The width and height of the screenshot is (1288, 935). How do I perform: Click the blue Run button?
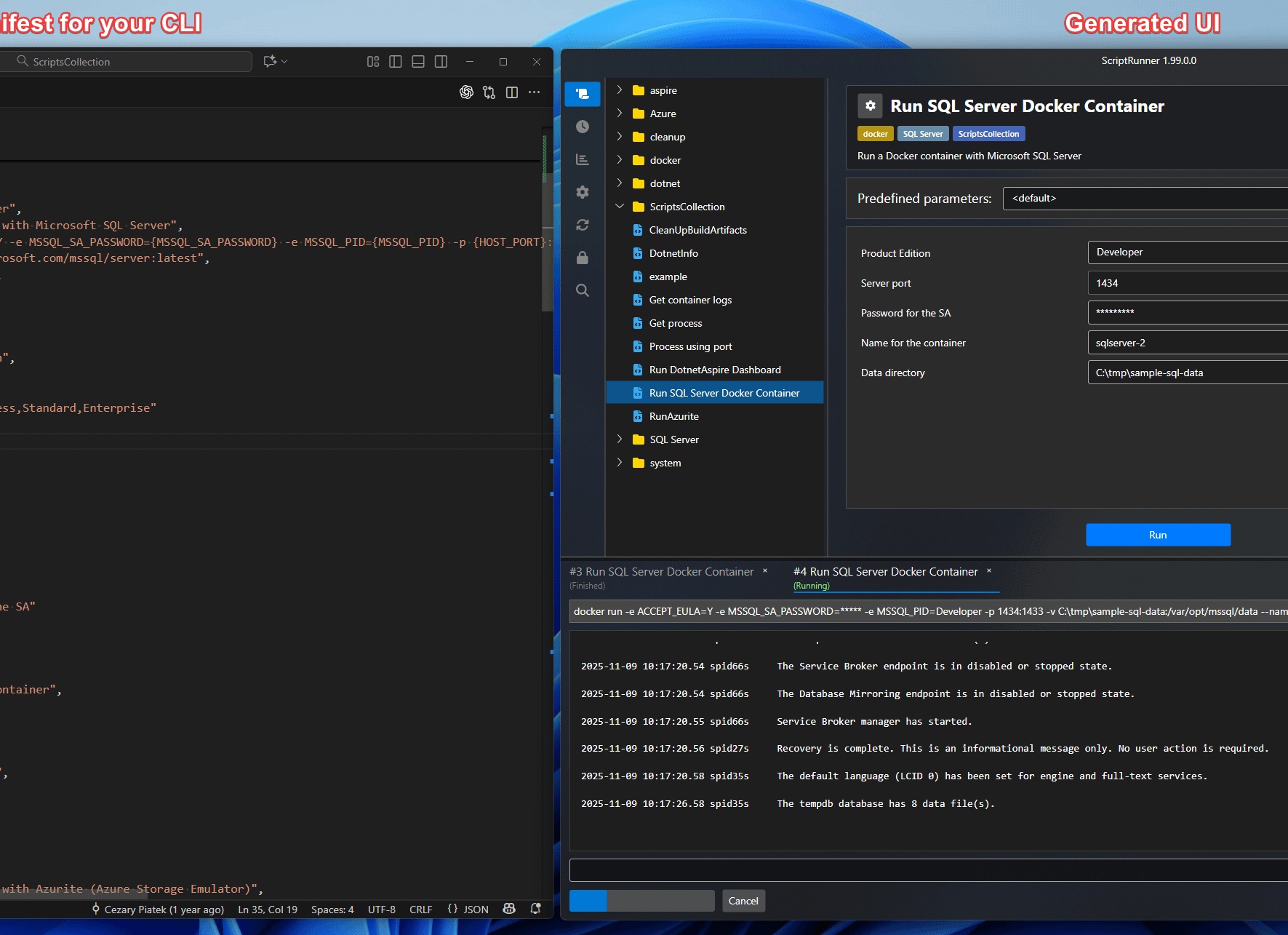1158,535
